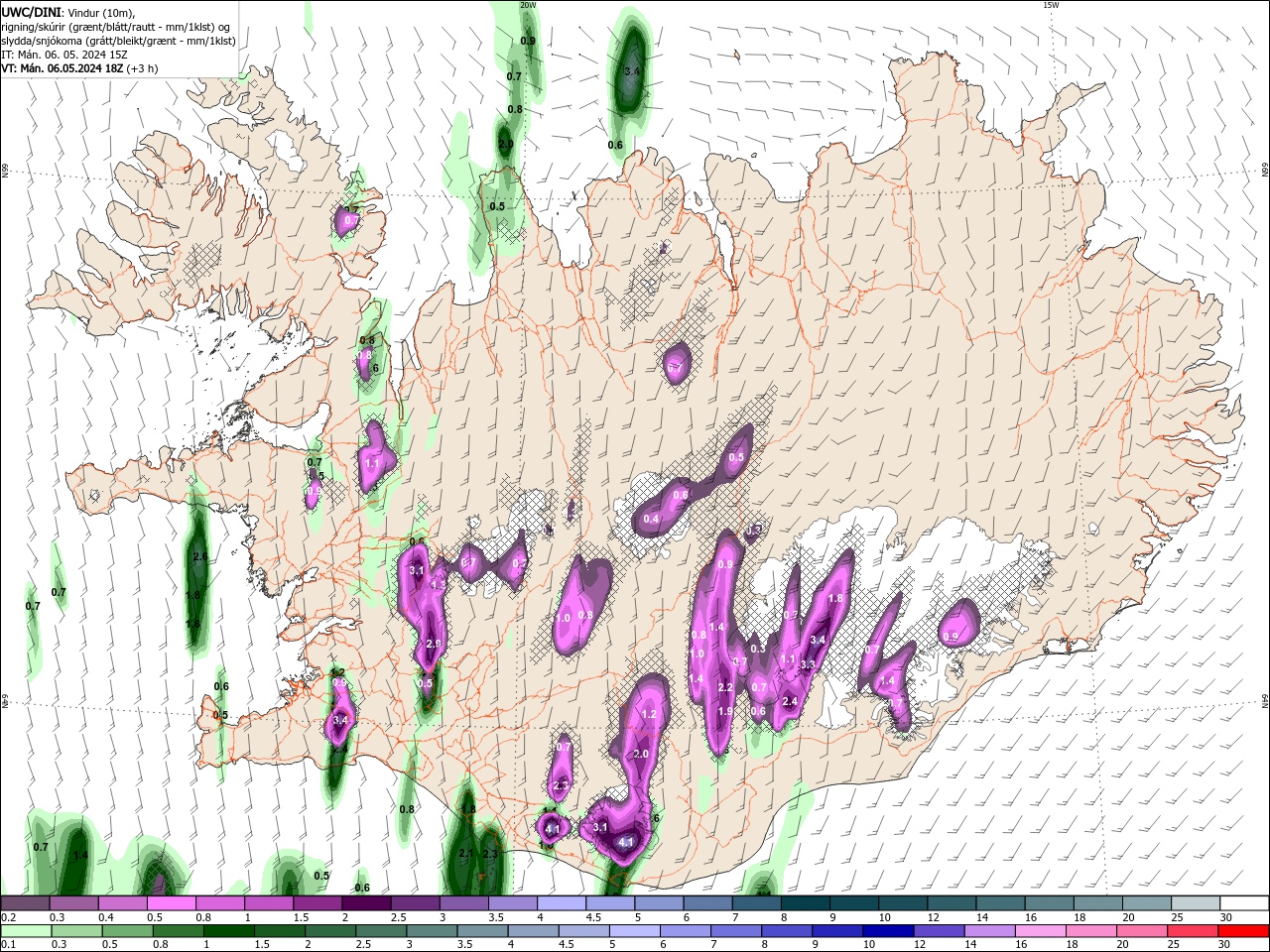Viewport: 1270px width, 952px height.
Task: Click the dark navy 10–12 swatch in lower legend
Action: (886, 931)
